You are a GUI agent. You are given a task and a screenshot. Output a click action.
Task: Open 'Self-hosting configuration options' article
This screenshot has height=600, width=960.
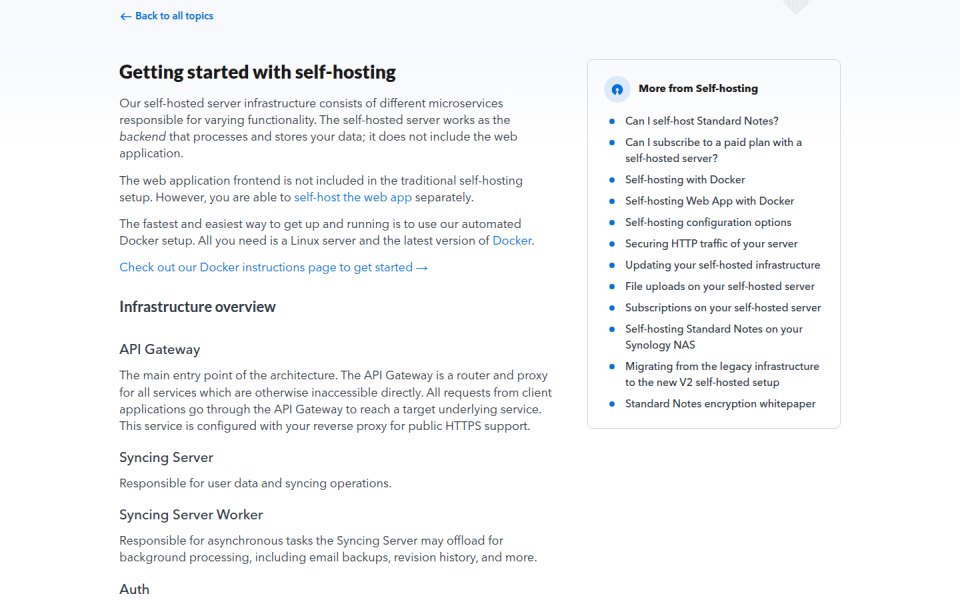pos(708,222)
